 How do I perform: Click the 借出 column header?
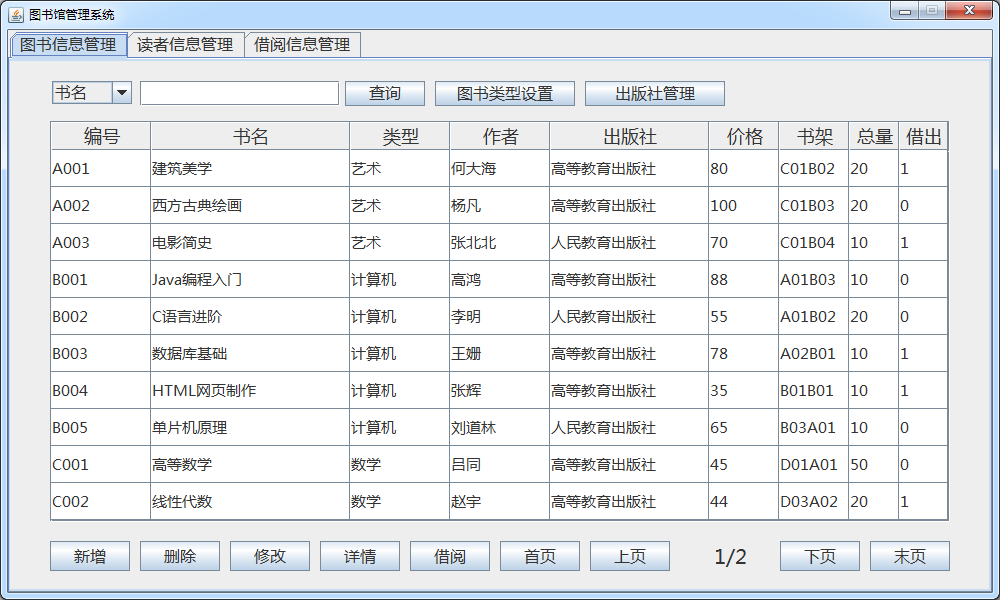pos(923,136)
